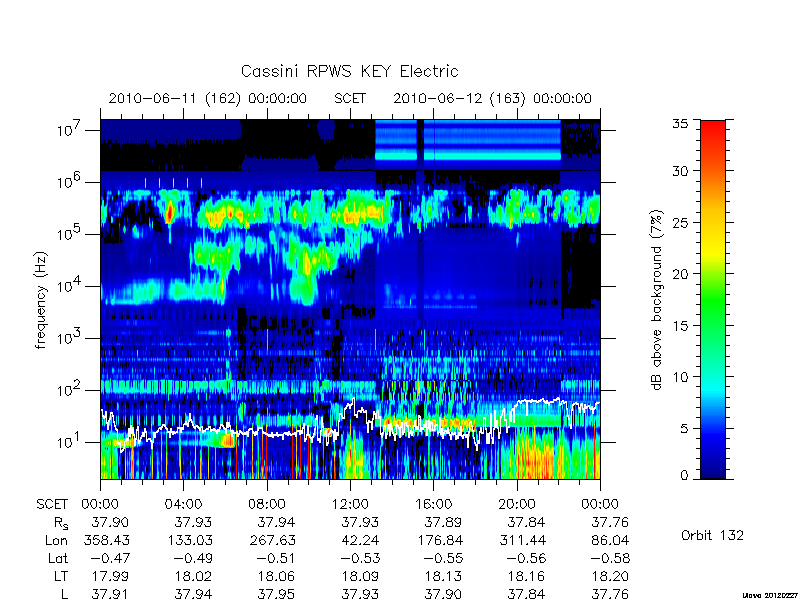Click the 08:00 time axis label
The width and height of the screenshot is (800, 600).
click(x=266, y=504)
